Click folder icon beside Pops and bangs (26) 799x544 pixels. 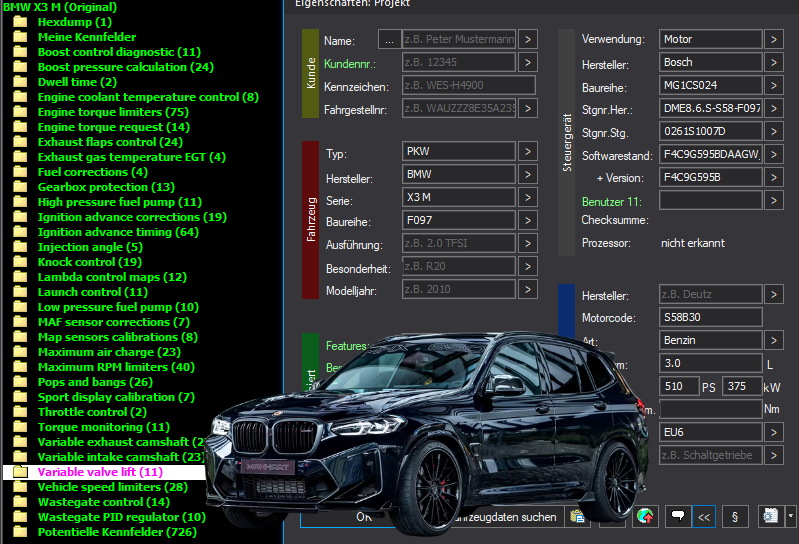point(20,382)
